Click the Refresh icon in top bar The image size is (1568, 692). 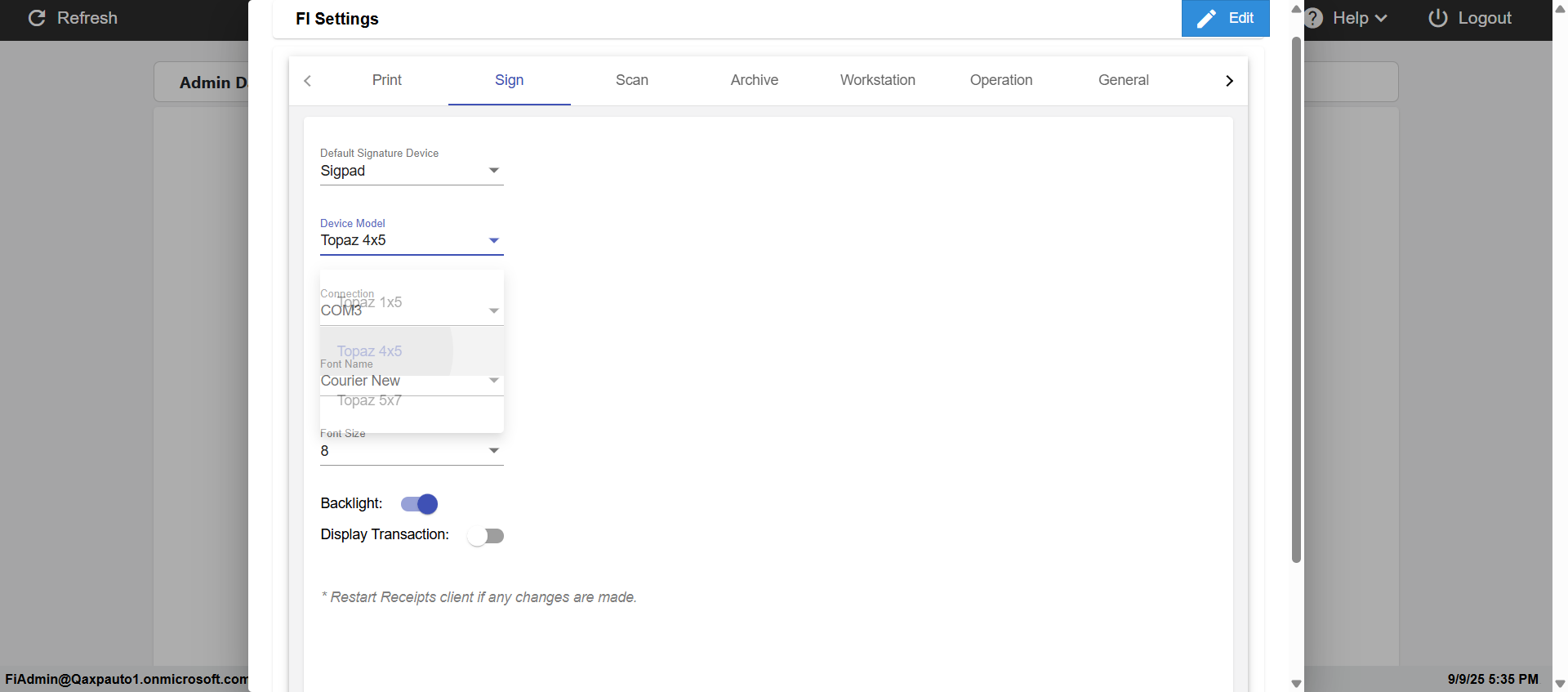click(x=37, y=18)
